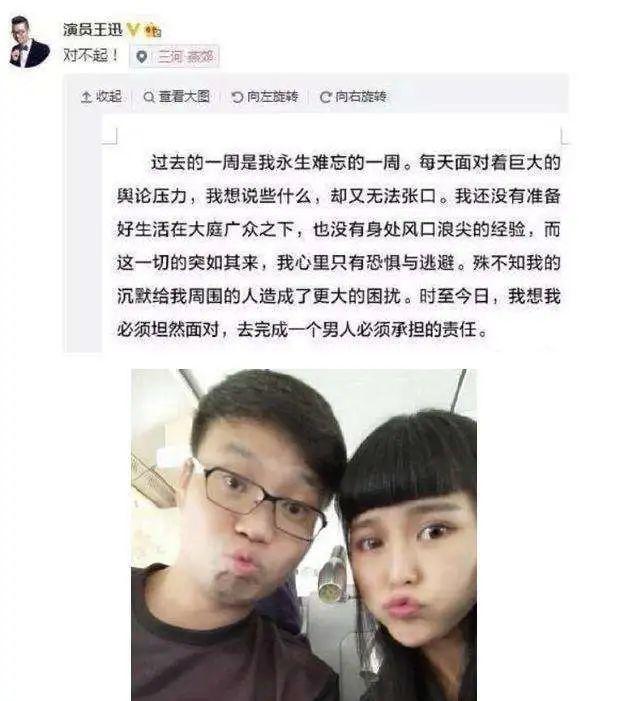Screen dimensions: 621x701
Task: Click the magnifier icon beside 查看大图
Action: pyautogui.click(x=149, y=97)
